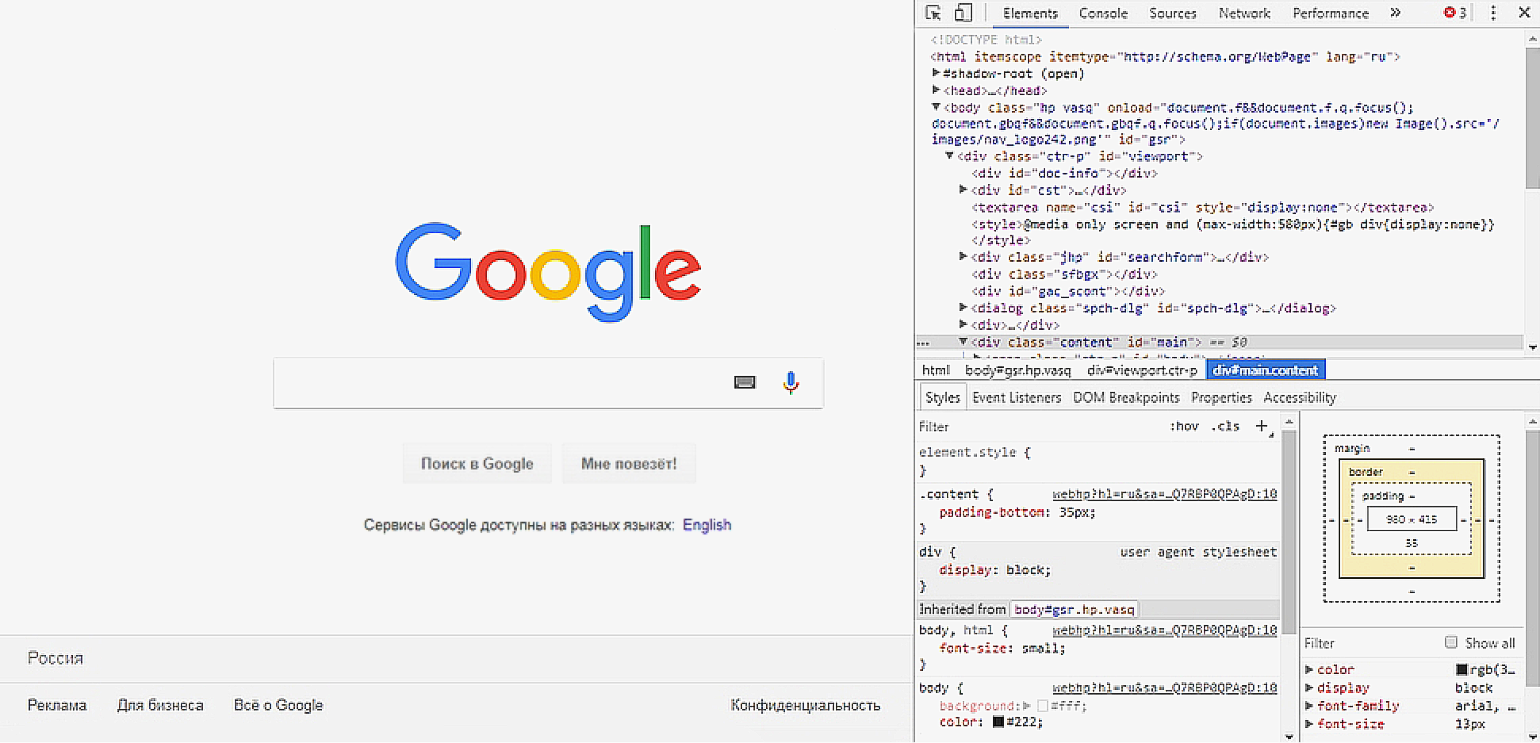
Task: Select the Event Listeners tab
Action: [1016, 397]
